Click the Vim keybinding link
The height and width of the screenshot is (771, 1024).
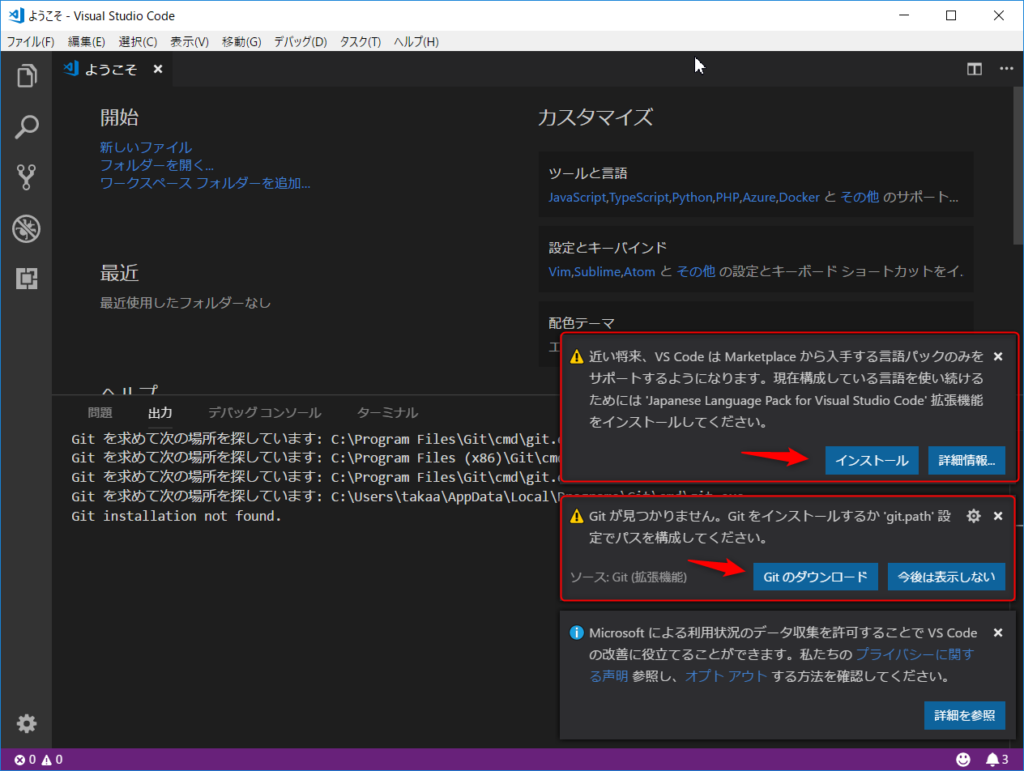(x=560, y=272)
